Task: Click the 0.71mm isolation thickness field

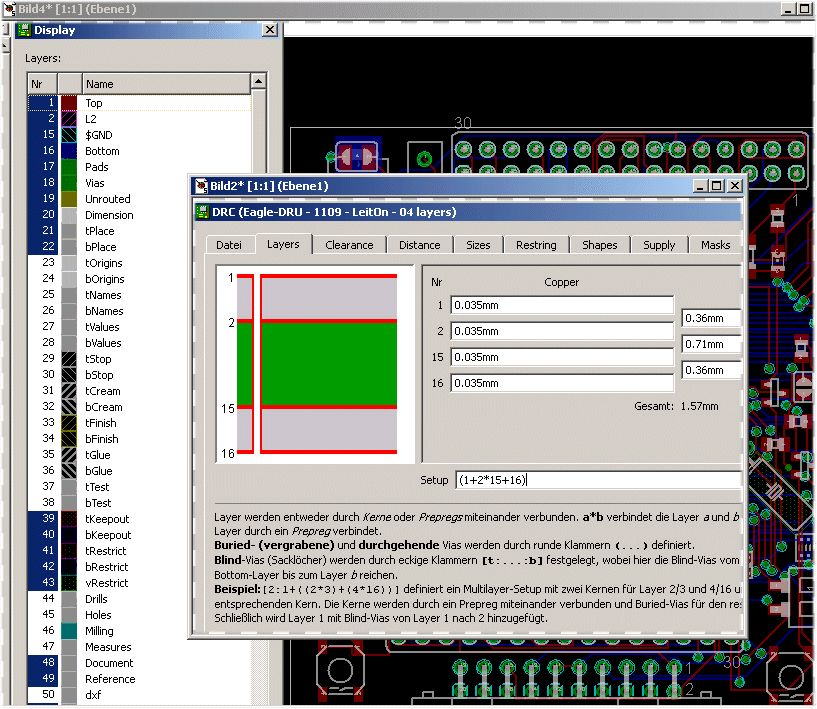Action: pyautogui.click(x=711, y=345)
